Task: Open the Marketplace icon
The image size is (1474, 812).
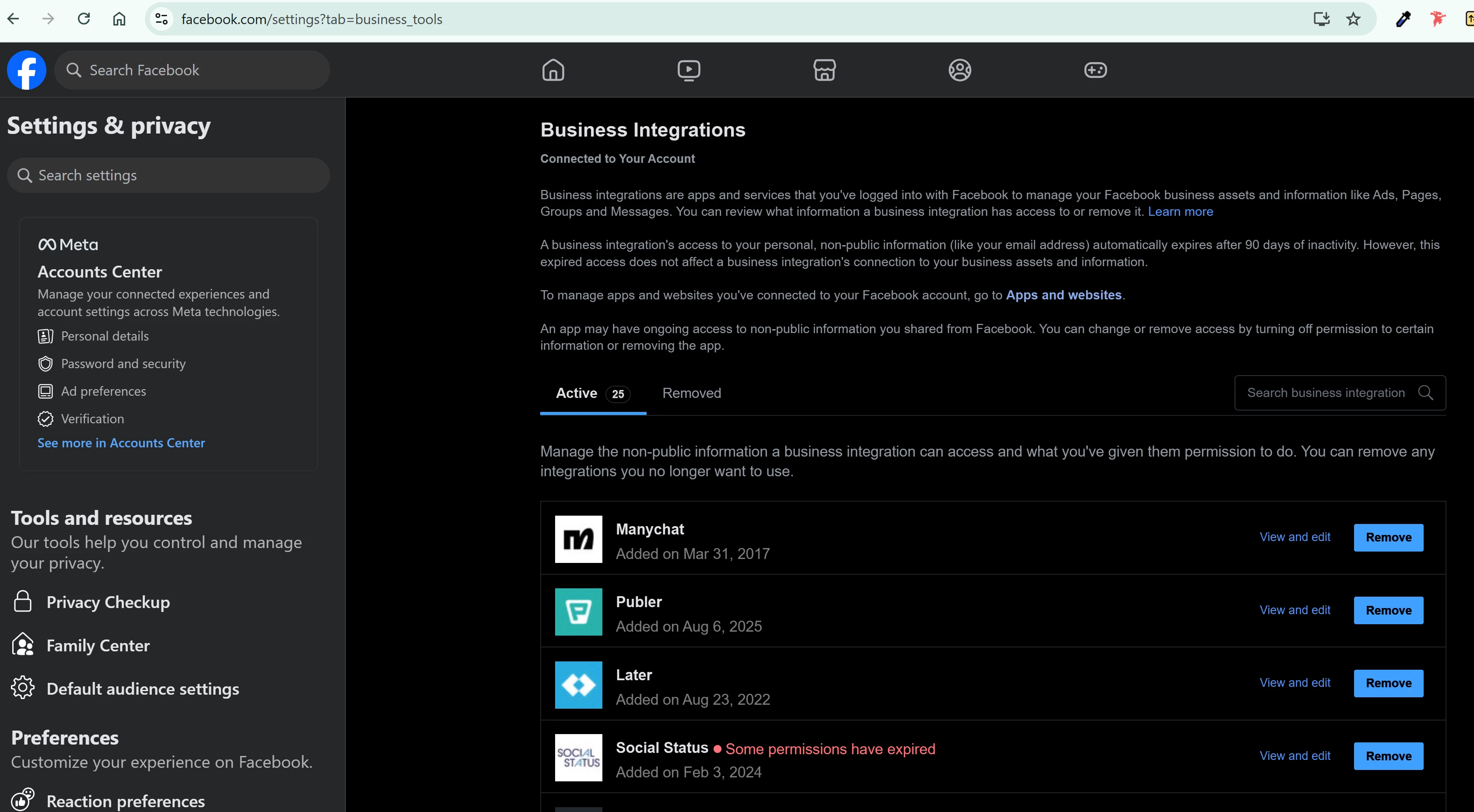Action: click(824, 70)
